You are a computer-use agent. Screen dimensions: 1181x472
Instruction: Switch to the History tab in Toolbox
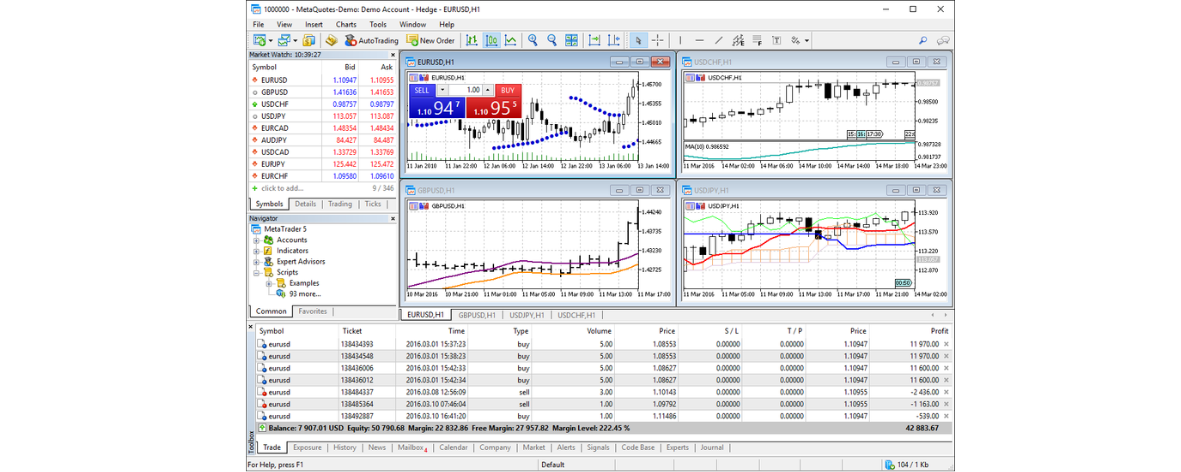click(344, 447)
